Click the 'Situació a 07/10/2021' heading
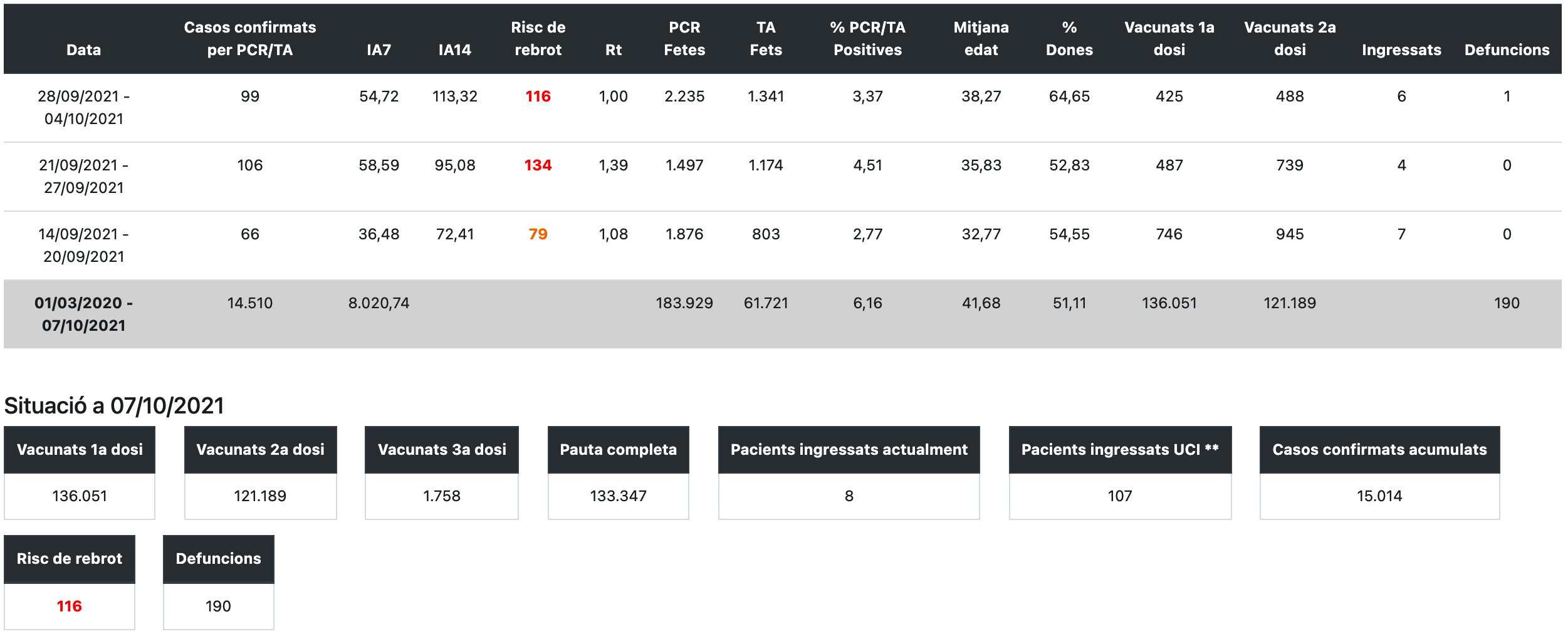The image size is (1568, 634). [x=114, y=406]
